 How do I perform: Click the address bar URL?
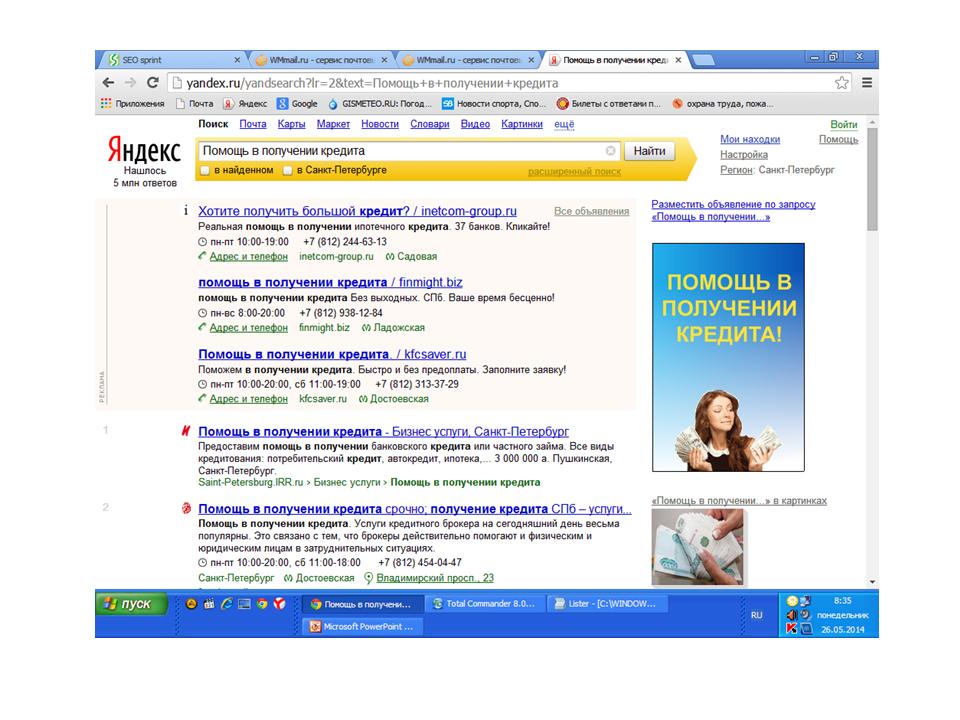pos(372,83)
